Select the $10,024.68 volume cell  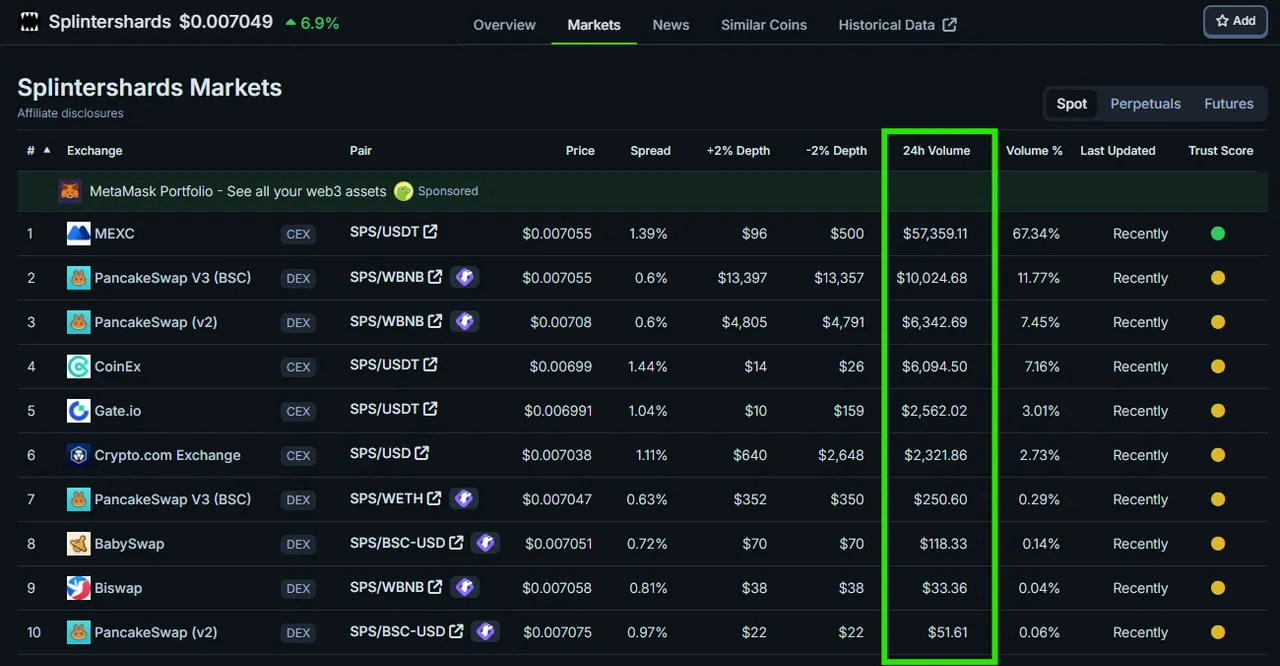pyautogui.click(x=932, y=278)
